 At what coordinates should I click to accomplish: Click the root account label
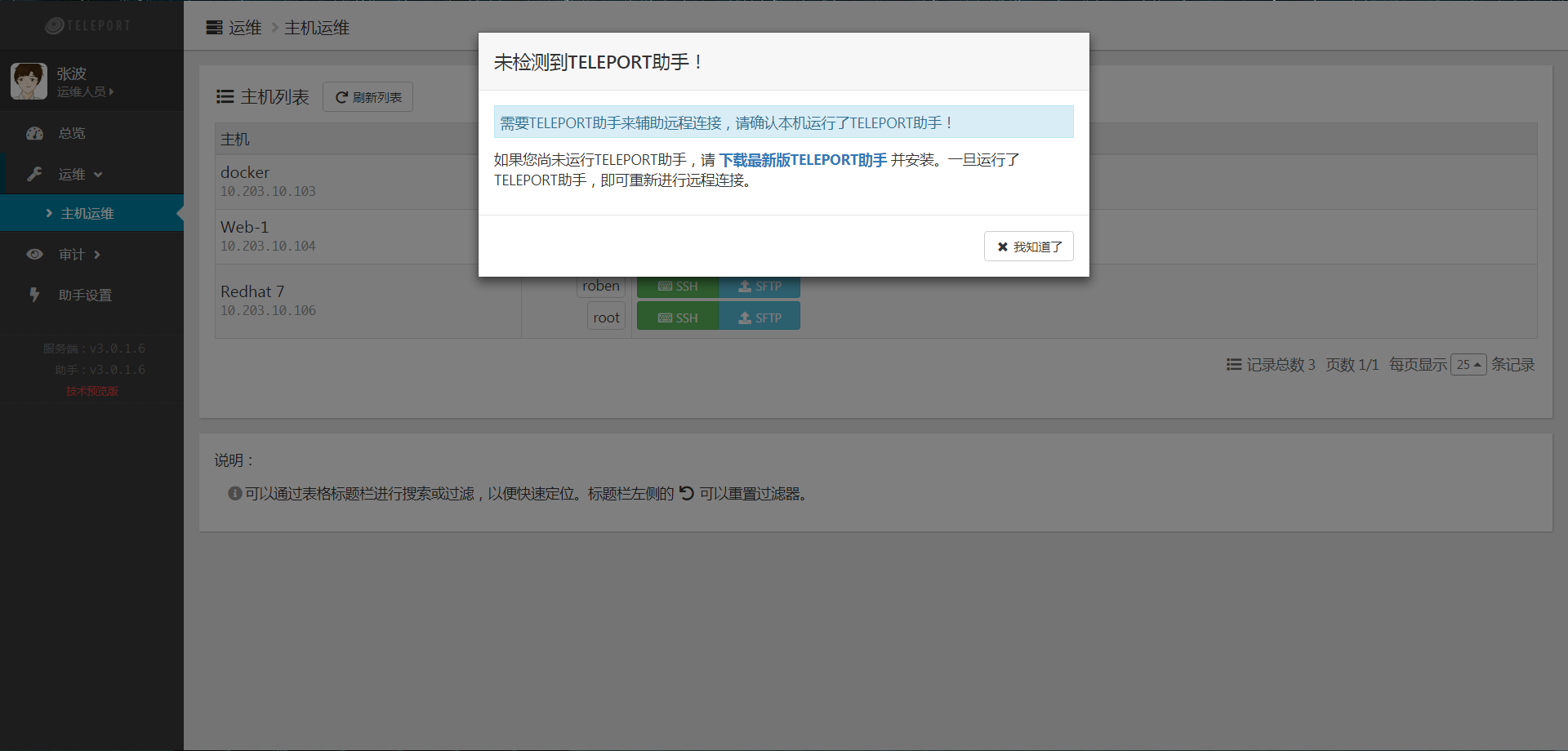point(607,318)
